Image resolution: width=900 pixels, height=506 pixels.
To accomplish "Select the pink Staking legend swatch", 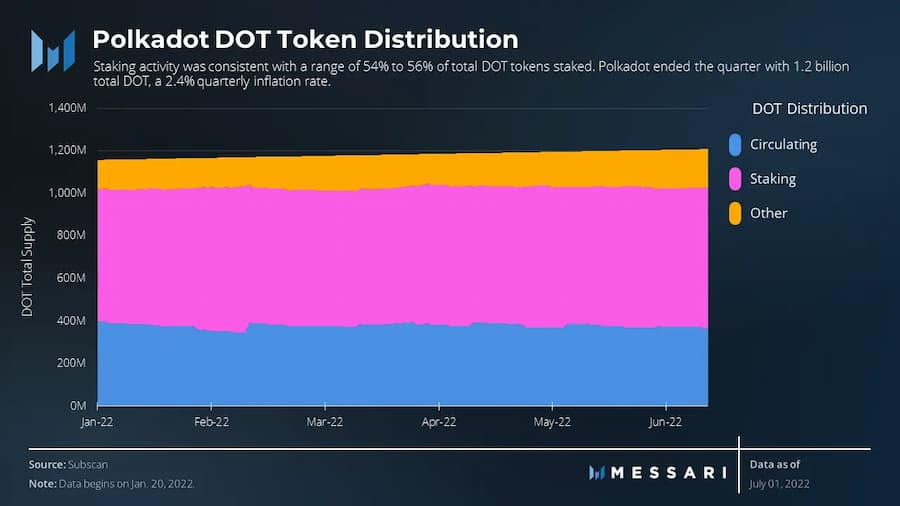I will click(x=735, y=179).
